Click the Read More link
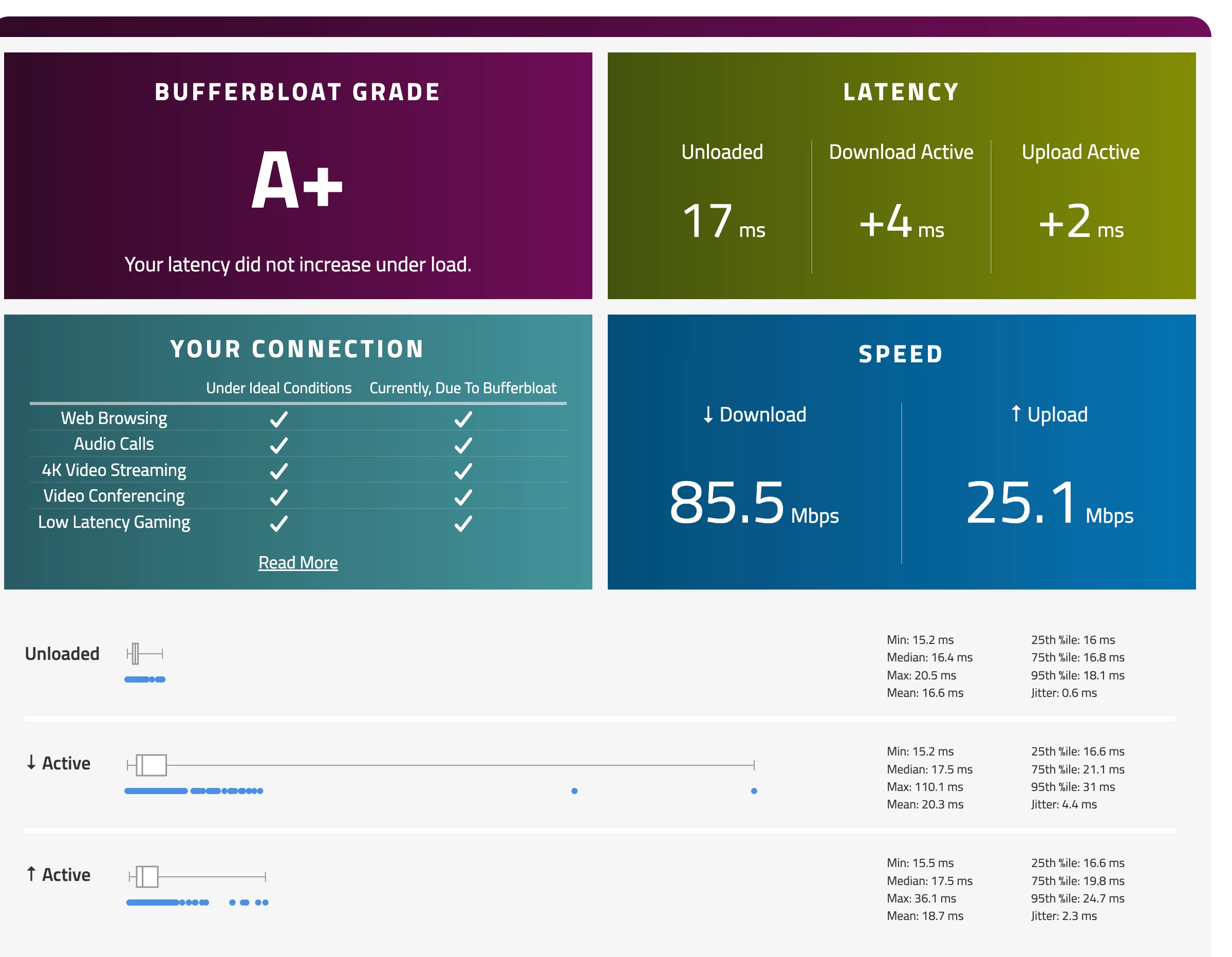The image size is (1232, 957). (298, 563)
